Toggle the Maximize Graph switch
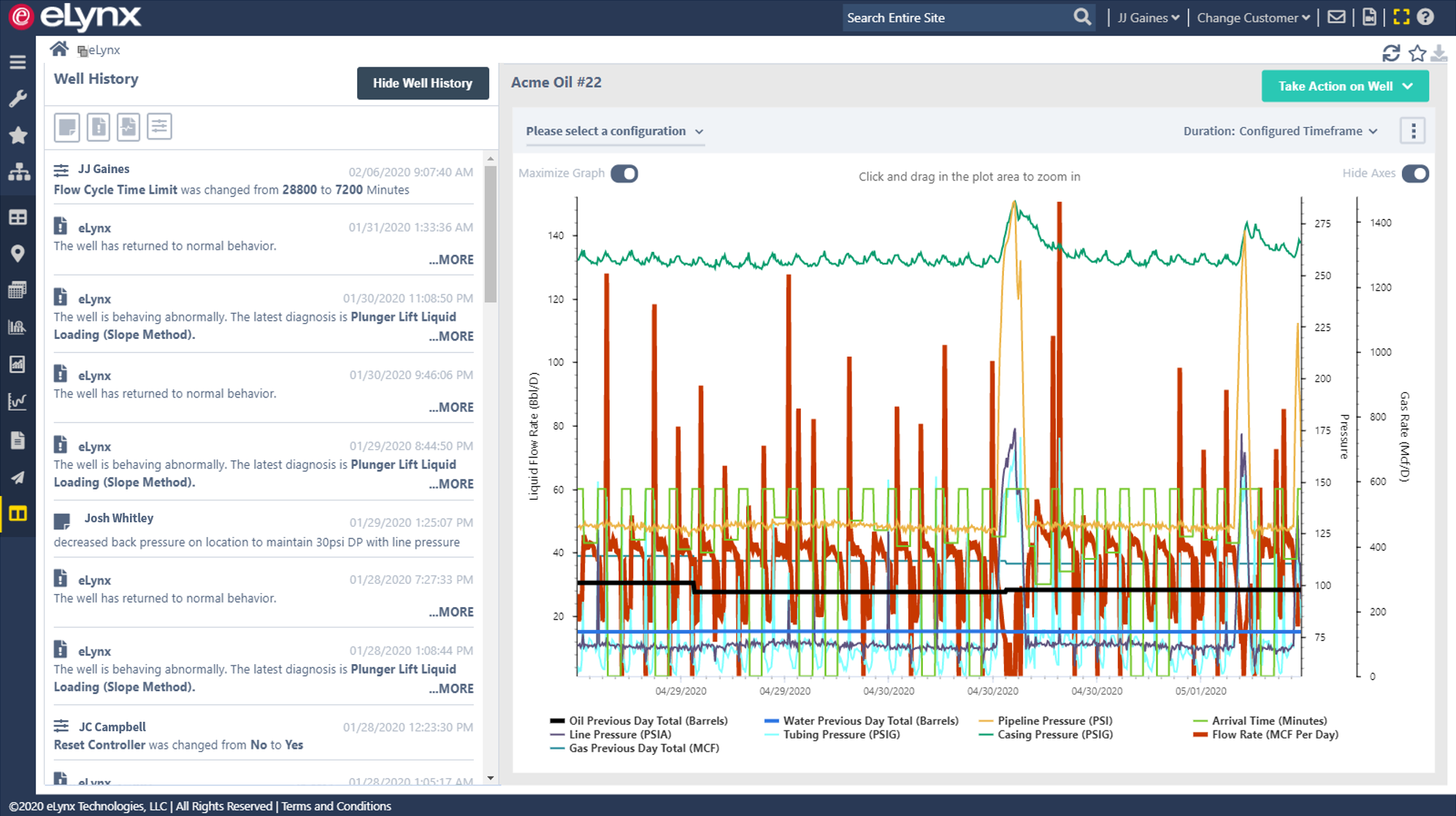 click(624, 174)
